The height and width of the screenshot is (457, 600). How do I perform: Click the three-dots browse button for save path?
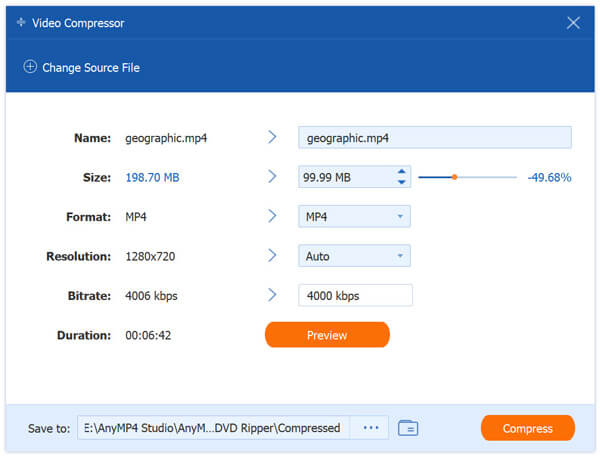point(371,428)
